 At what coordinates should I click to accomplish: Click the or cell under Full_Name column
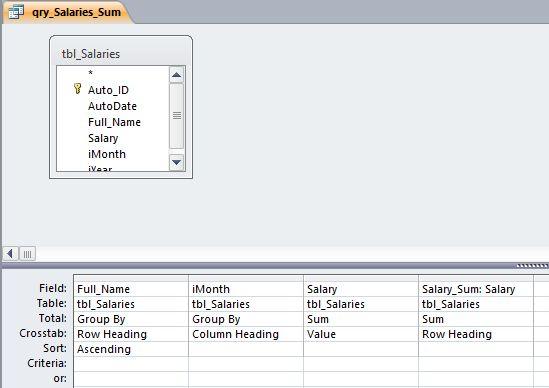tap(131, 379)
